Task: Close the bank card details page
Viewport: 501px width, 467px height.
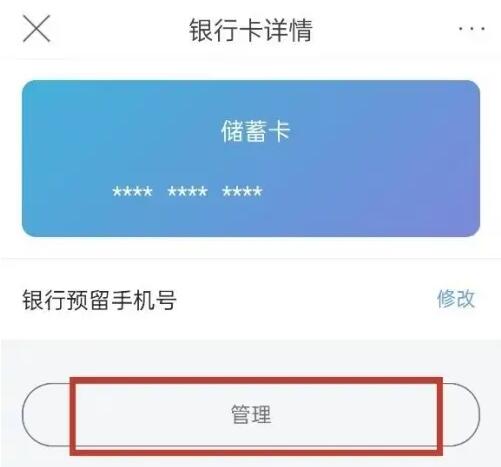Action: (36, 29)
